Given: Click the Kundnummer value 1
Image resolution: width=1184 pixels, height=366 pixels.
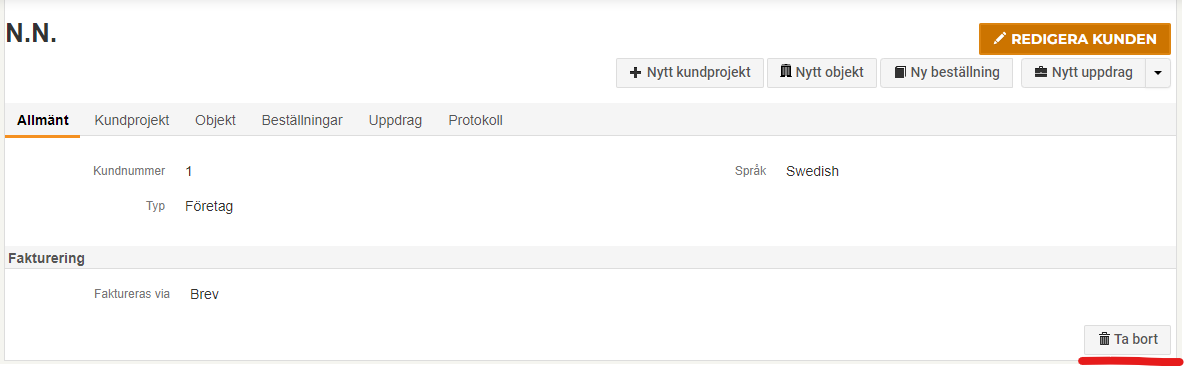Looking at the screenshot, I should [189, 171].
